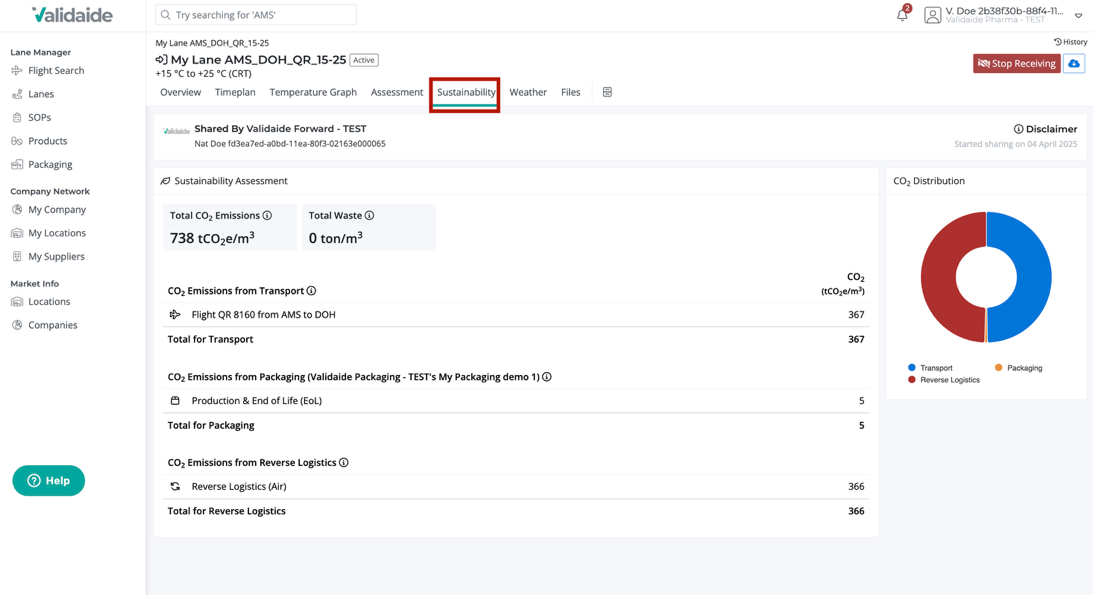Switch to the Files tab
Image resolution: width=1093 pixels, height=595 pixels.
pyautogui.click(x=570, y=92)
